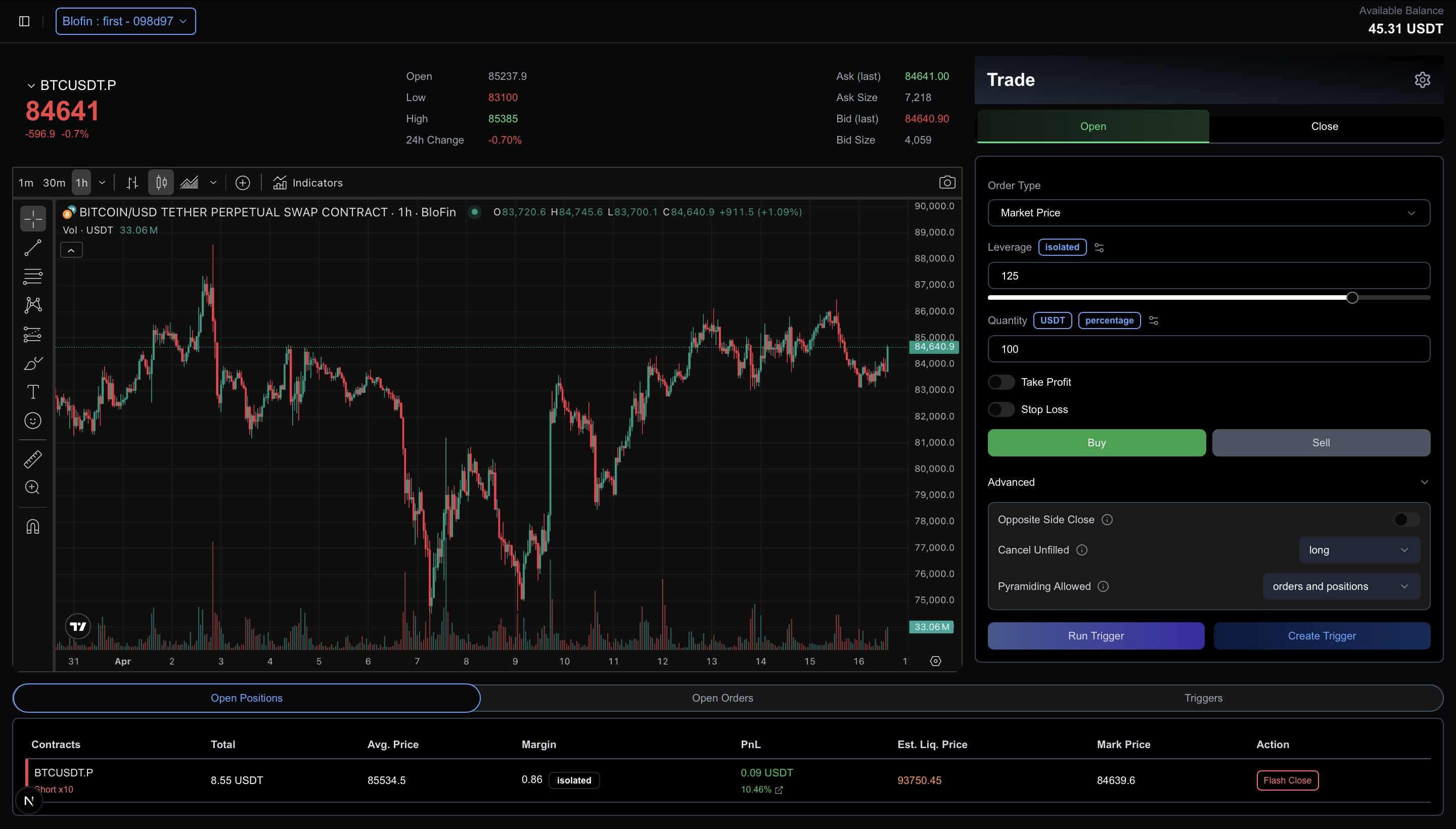The width and height of the screenshot is (1456, 829).
Task: Enable the Take Profit toggle
Action: coord(1001,382)
